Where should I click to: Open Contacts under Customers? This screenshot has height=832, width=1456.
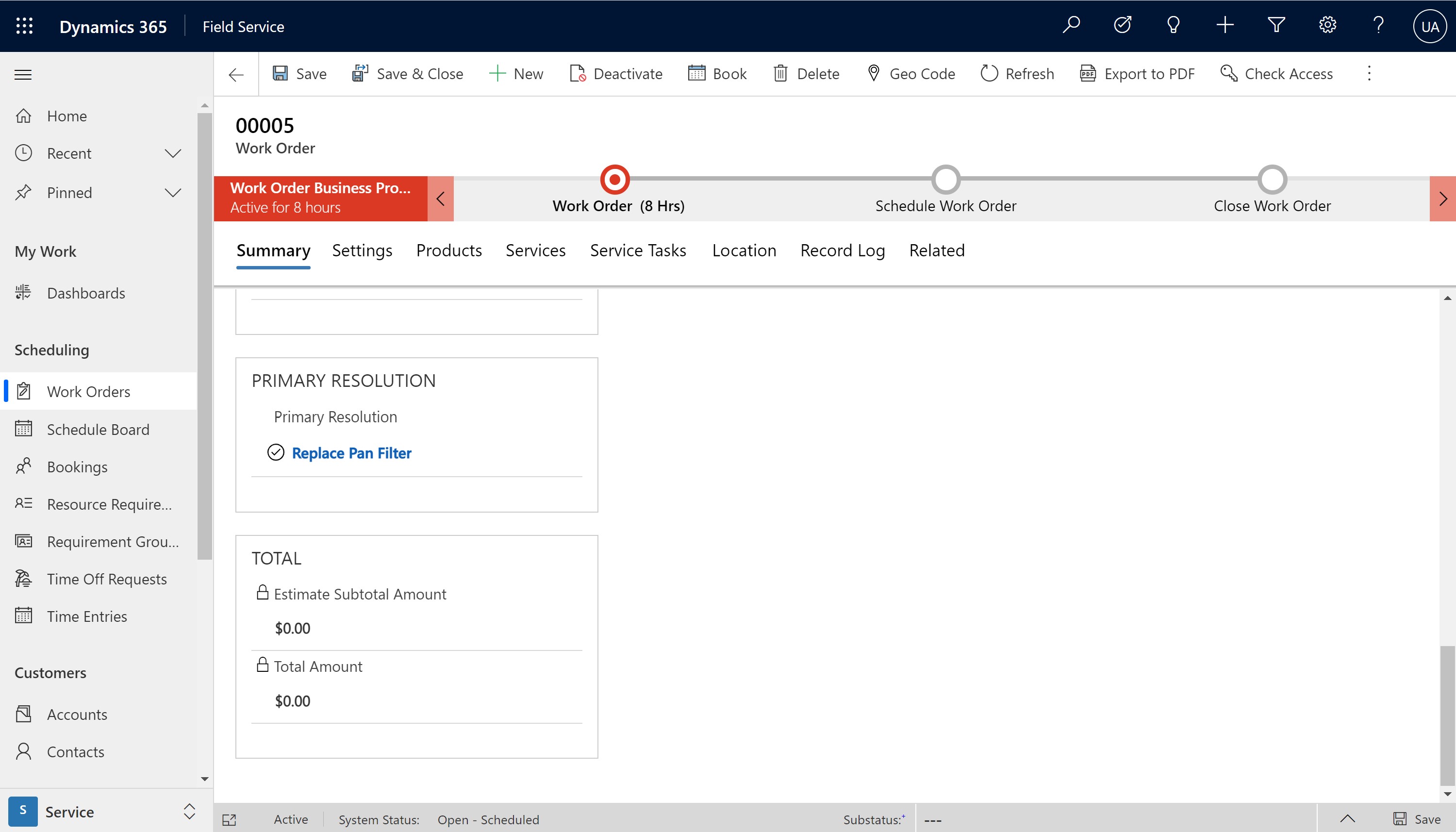click(x=98, y=751)
